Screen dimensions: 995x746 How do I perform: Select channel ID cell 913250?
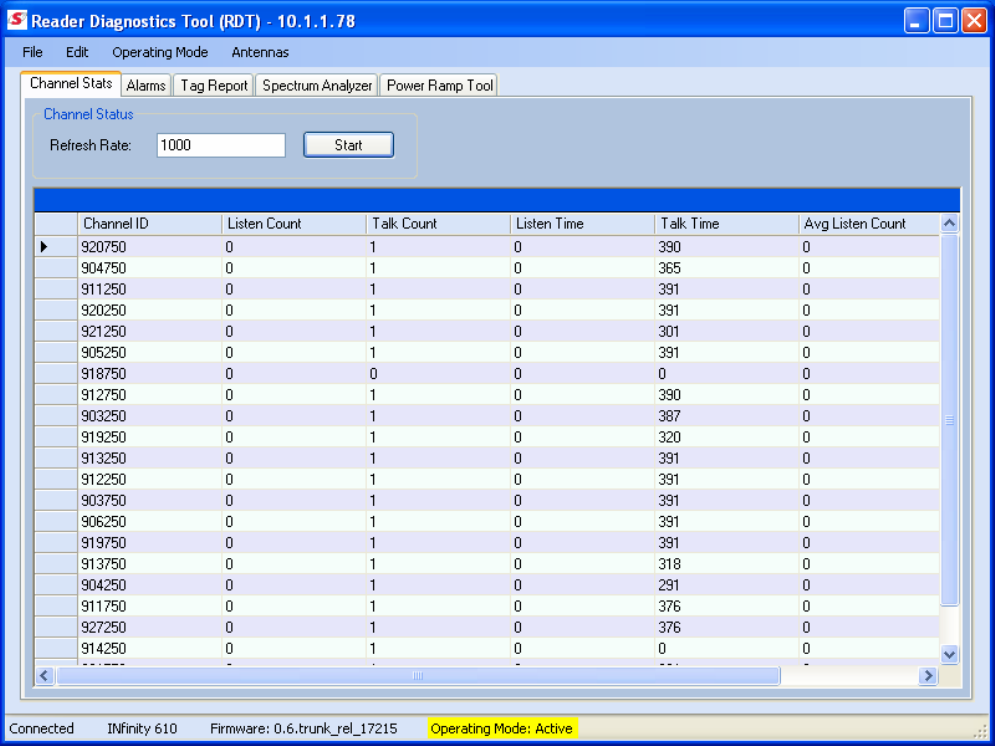pos(150,458)
